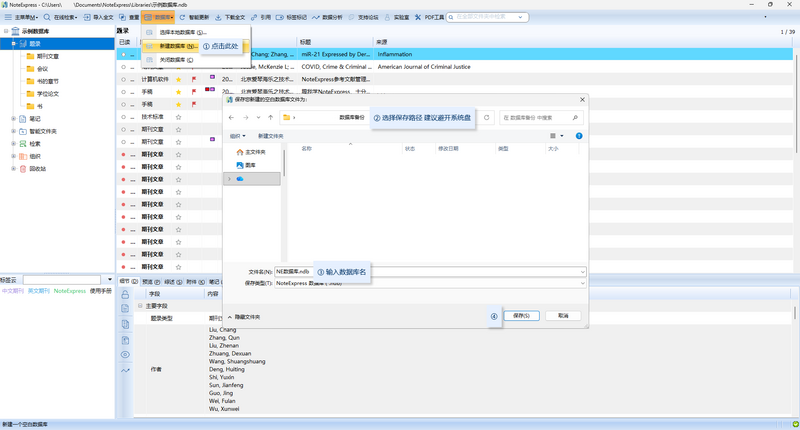Toggle the read-status circle of the 技术标准 row
This screenshot has height=430, width=800.
[123, 117]
